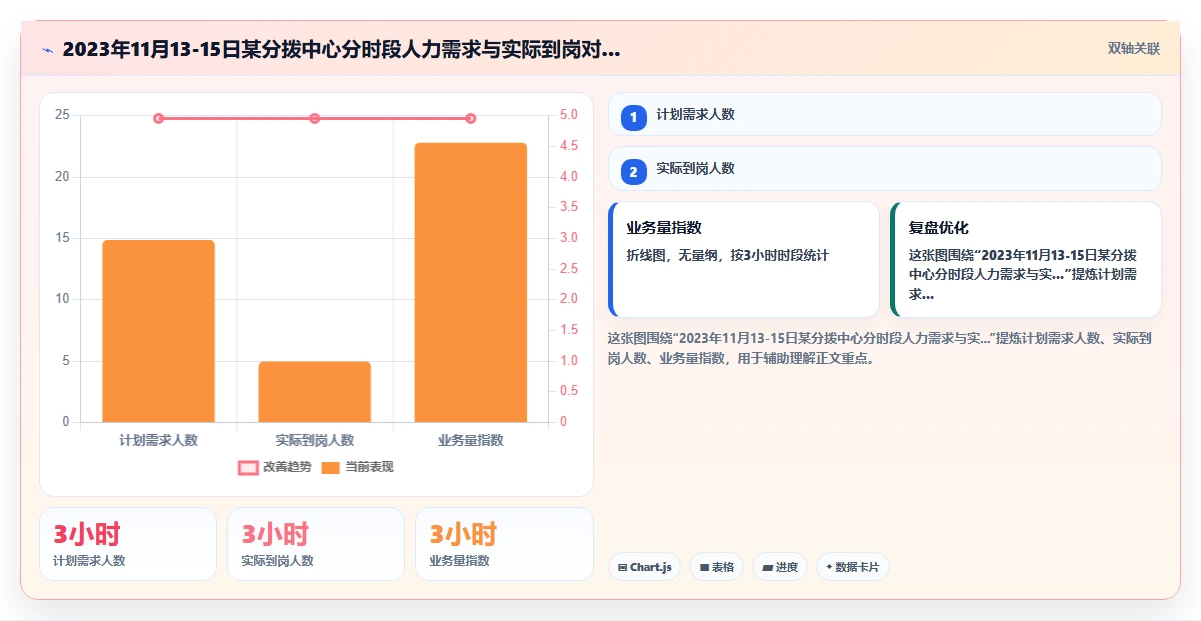Click the orange bar for 实际到岗人数
Screen dimensions: 1201x621
click(314, 392)
